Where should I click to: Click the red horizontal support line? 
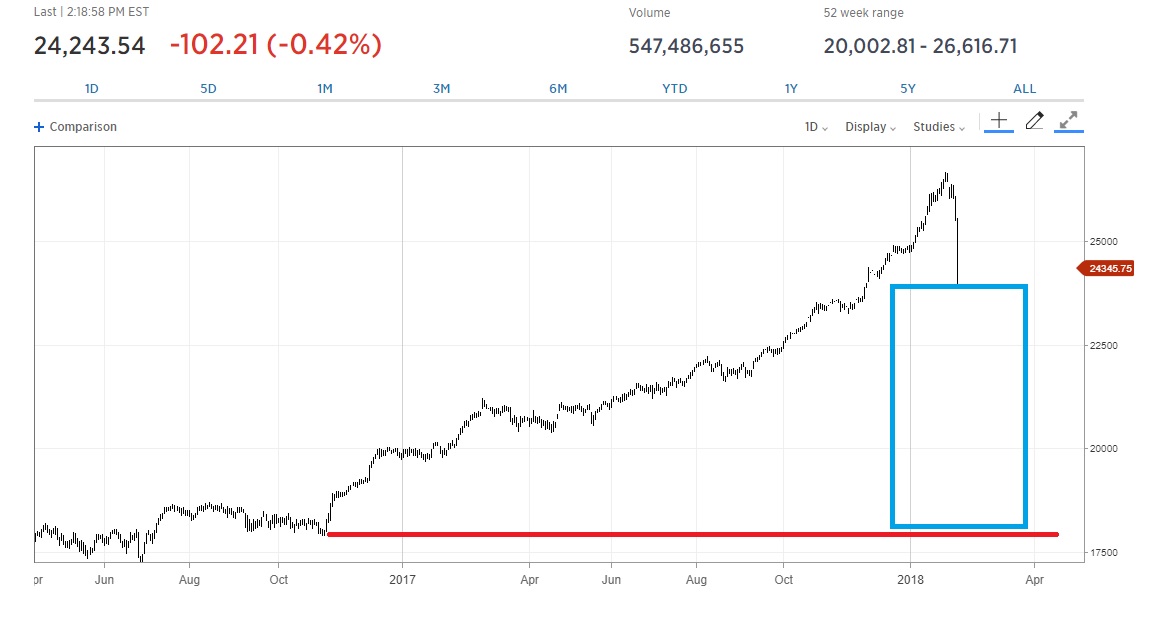690,534
